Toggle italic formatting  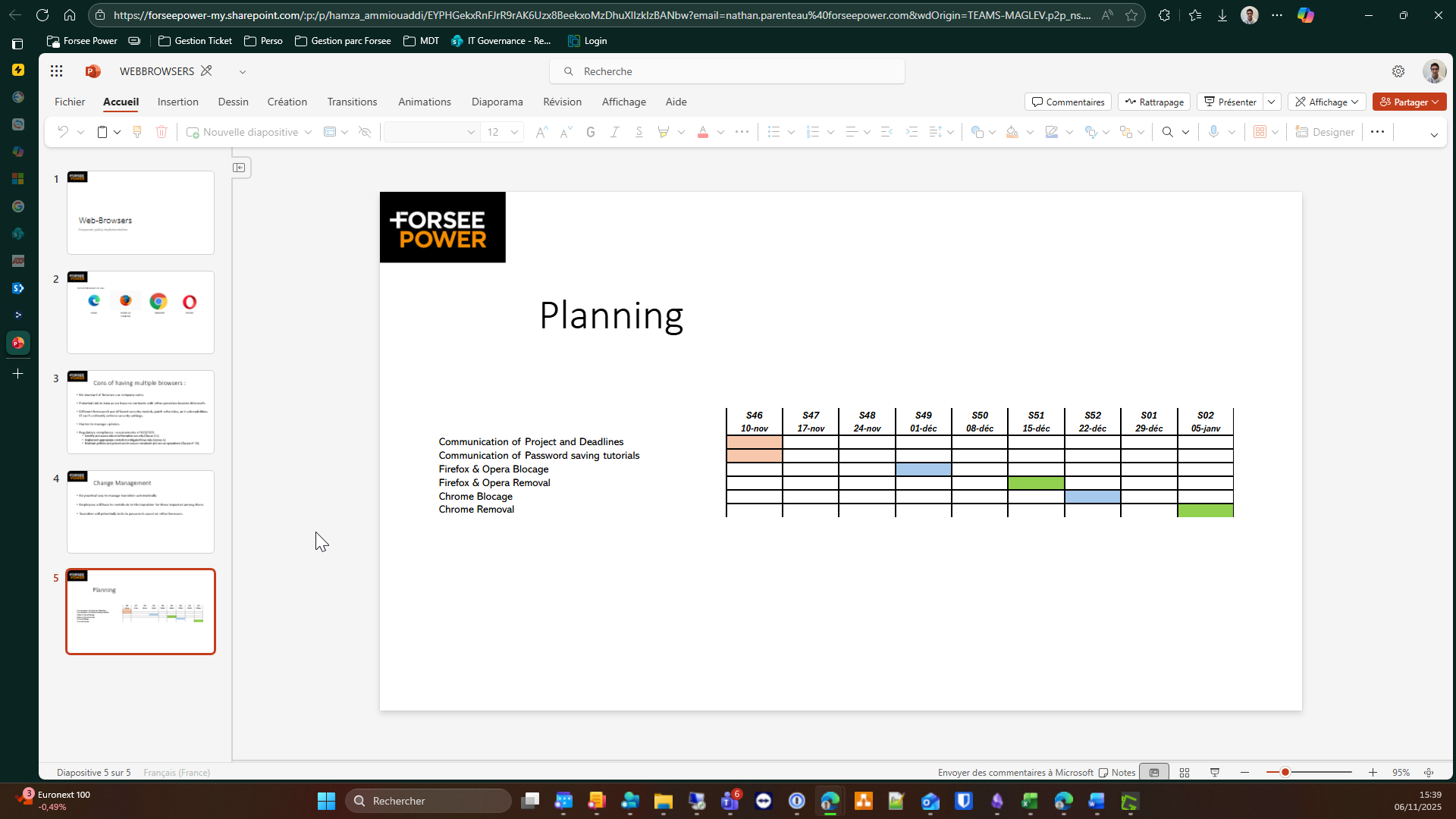click(615, 131)
